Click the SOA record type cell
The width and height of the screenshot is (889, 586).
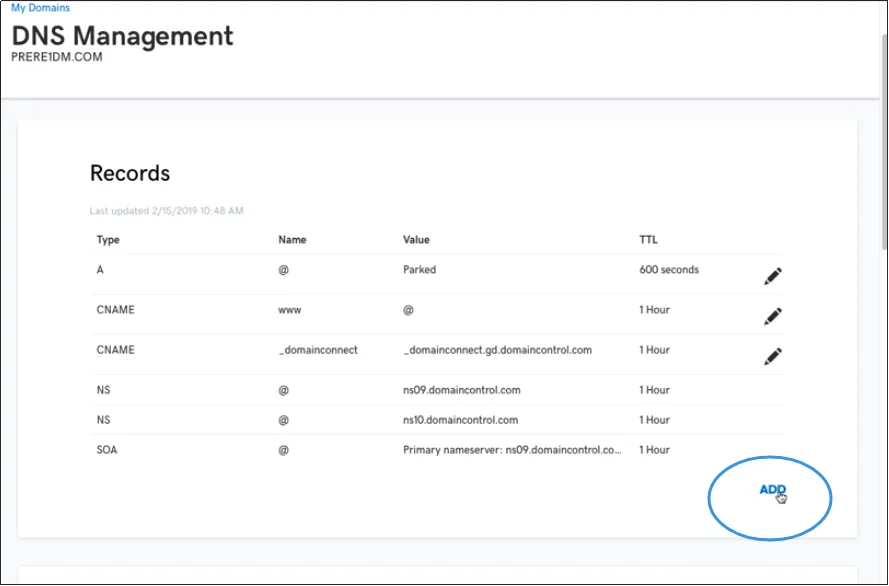click(x=107, y=450)
